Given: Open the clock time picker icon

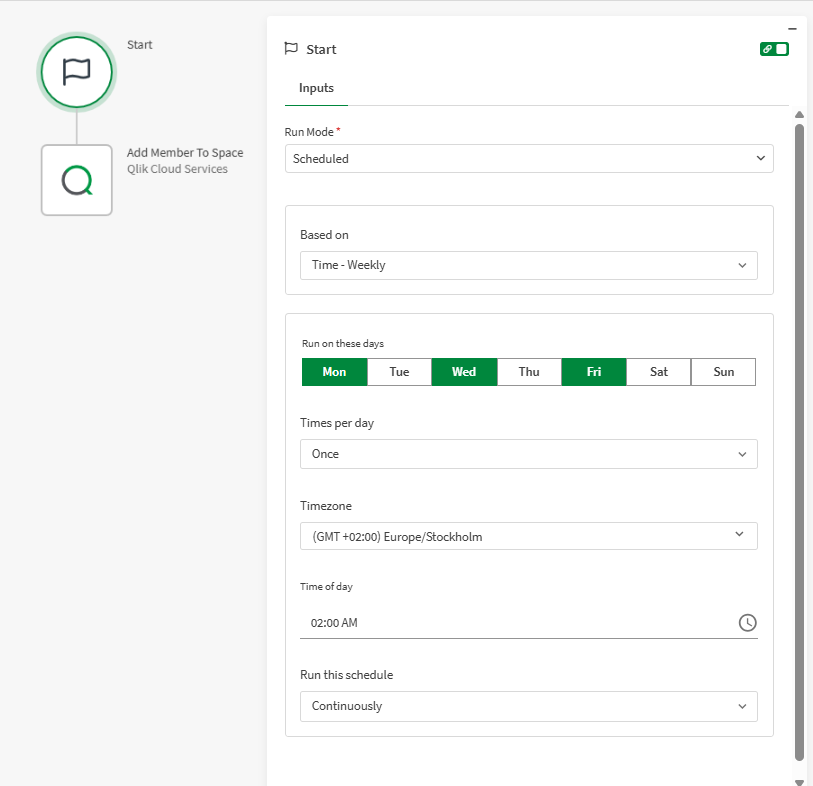Looking at the screenshot, I should [747, 623].
